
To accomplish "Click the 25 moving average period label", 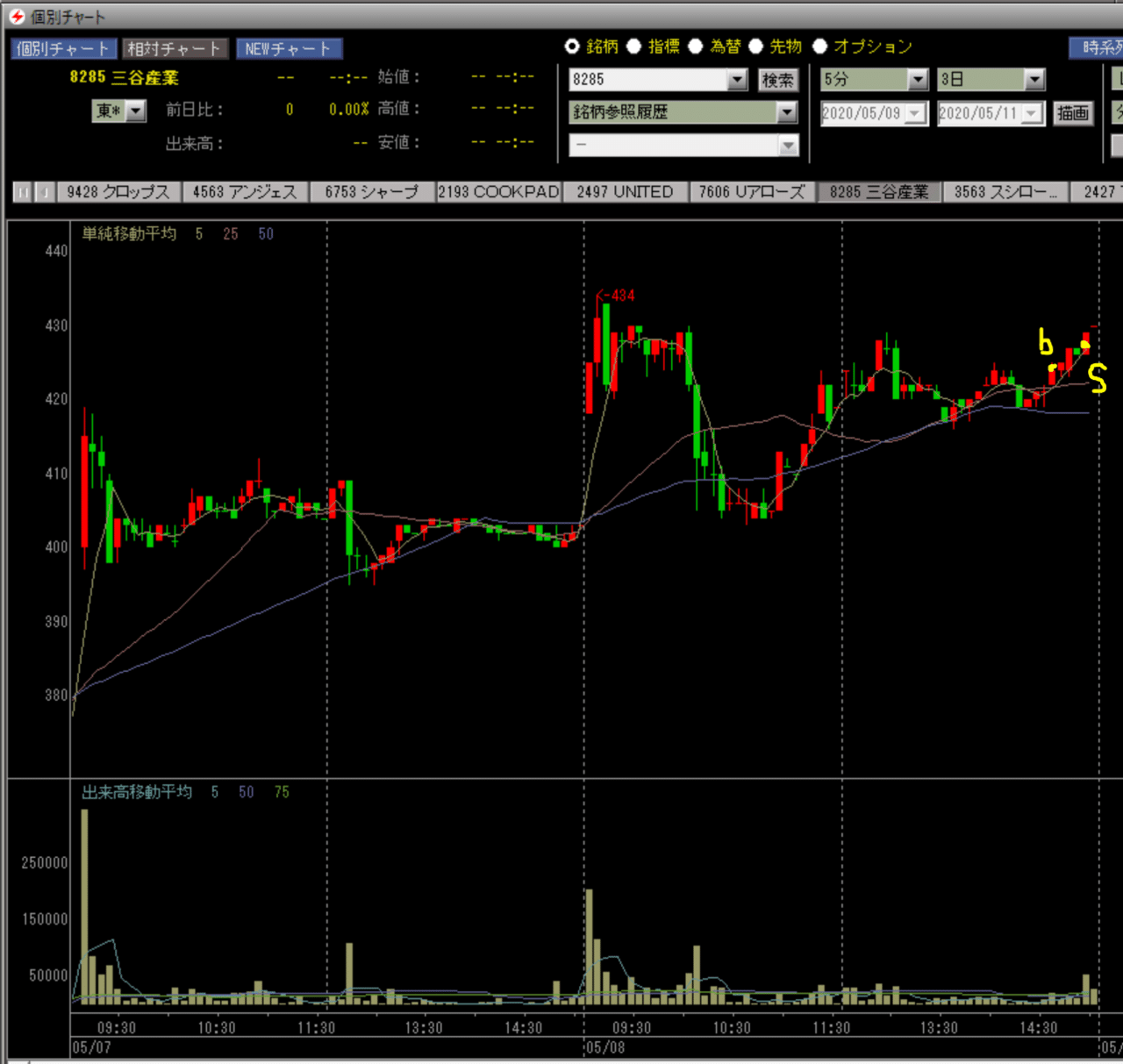I will pyautogui.click(x=231, y=234).
